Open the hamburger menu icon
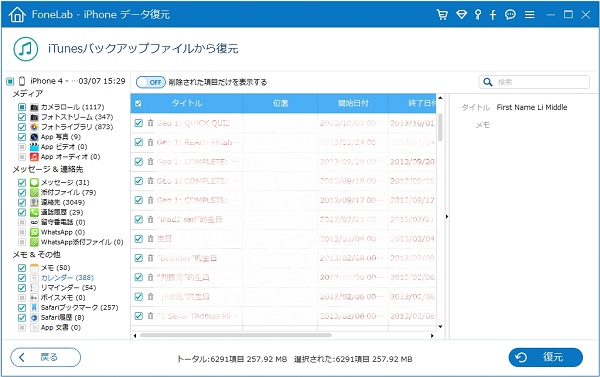The image size is (600, 377). tap(530, 15)
